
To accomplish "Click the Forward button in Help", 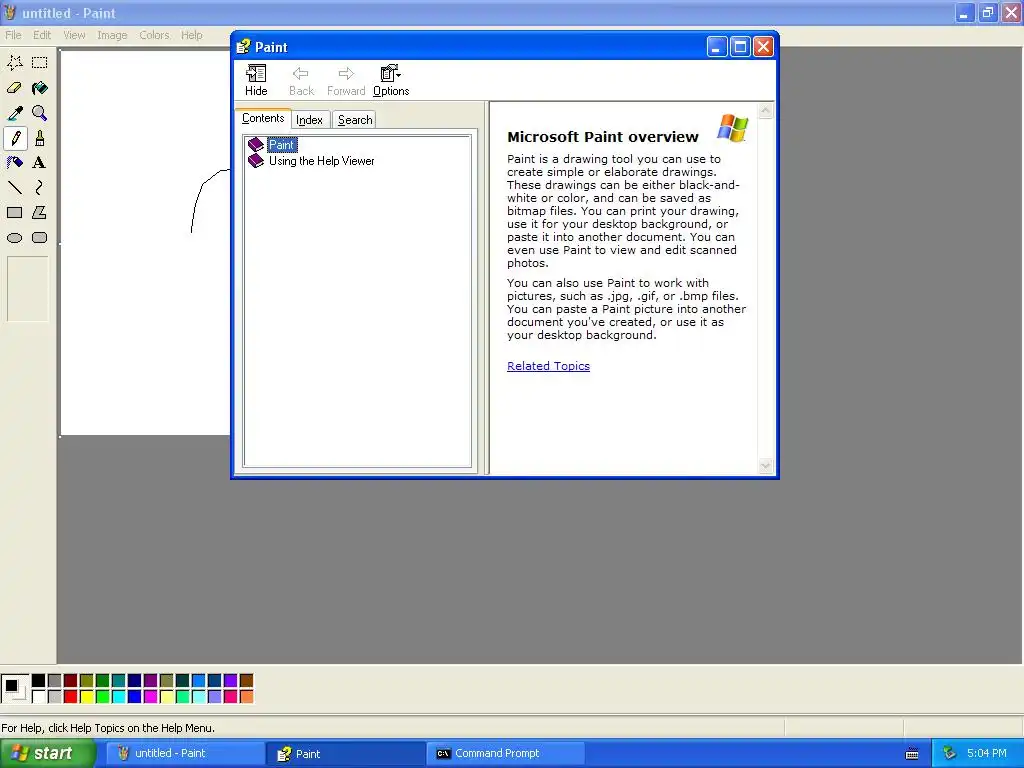I will click(x=346, y=80).
